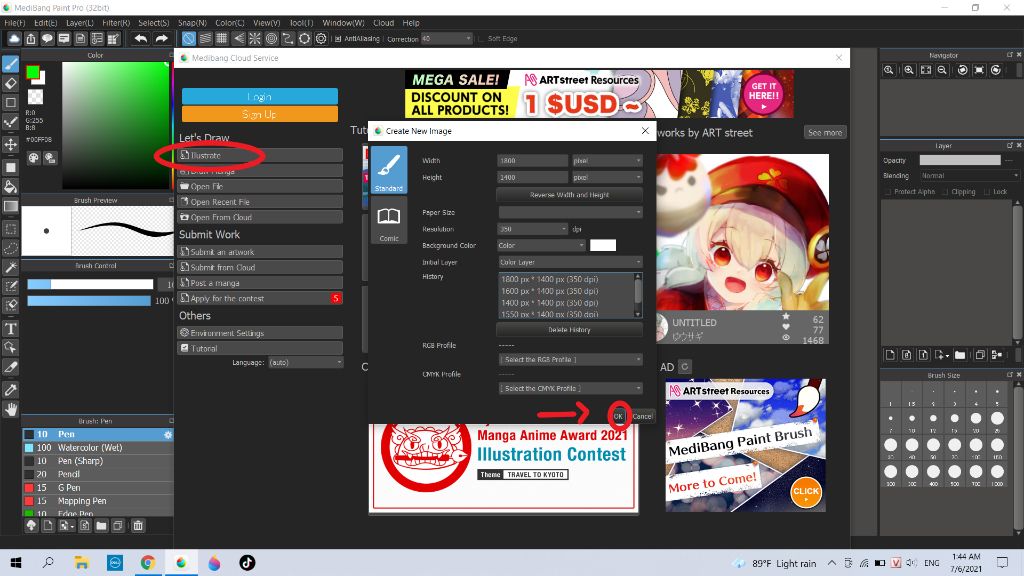The image size is (1024, 576).
Task: Click the Width input field showing 1800
Action: (532, 161)
